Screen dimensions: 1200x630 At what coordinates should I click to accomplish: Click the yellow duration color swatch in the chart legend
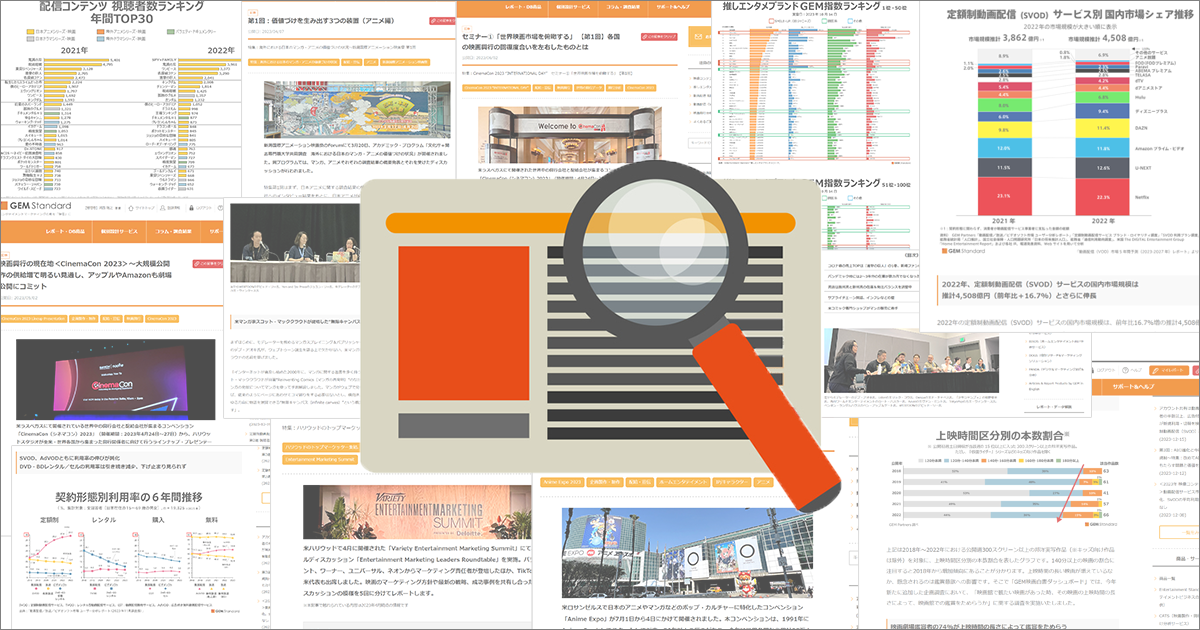tap(1021, 460)
